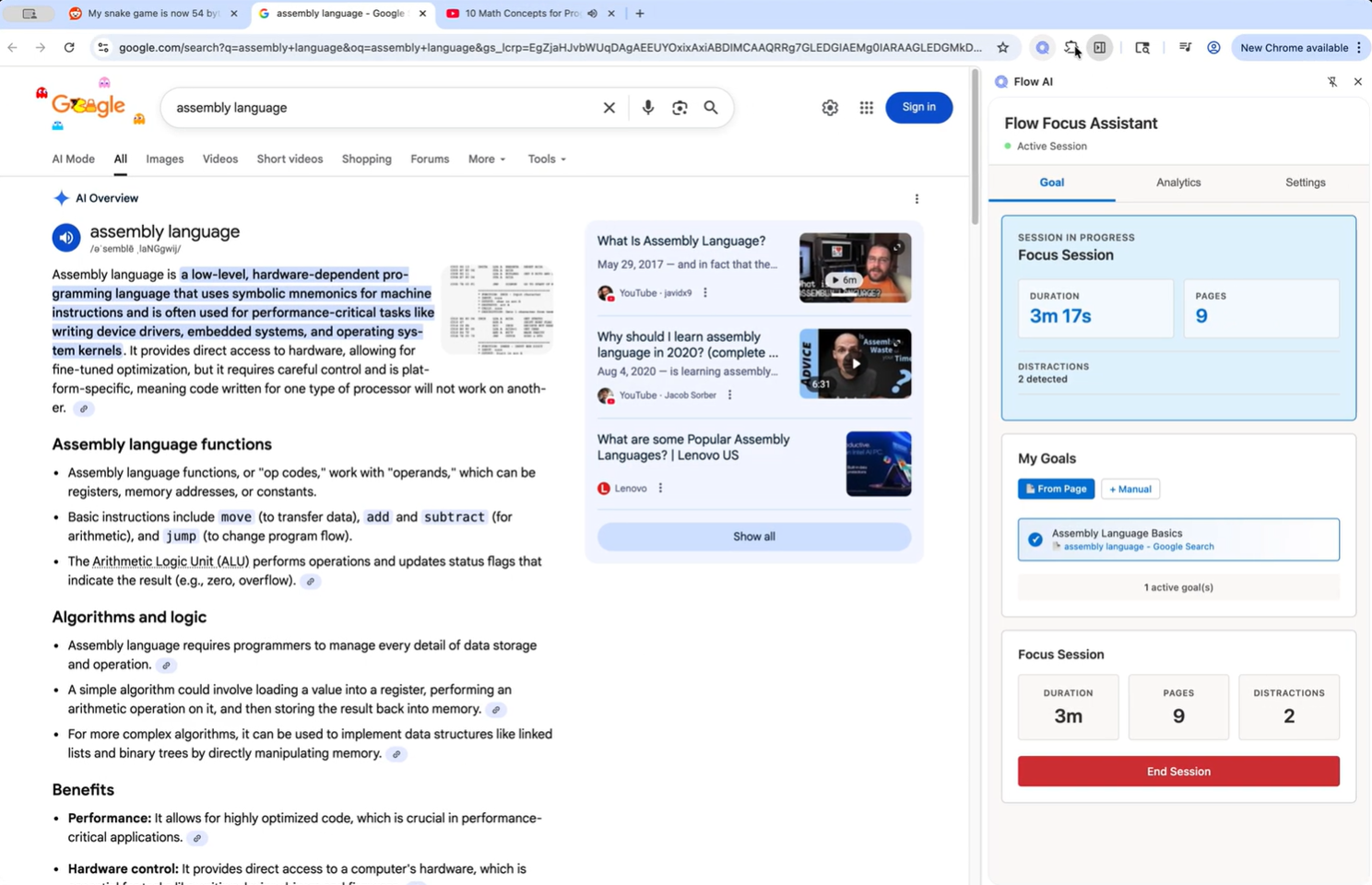Screen dimensions: 1372x885
Task: Click the address bar URL
Action: click(x=550, y=48)
